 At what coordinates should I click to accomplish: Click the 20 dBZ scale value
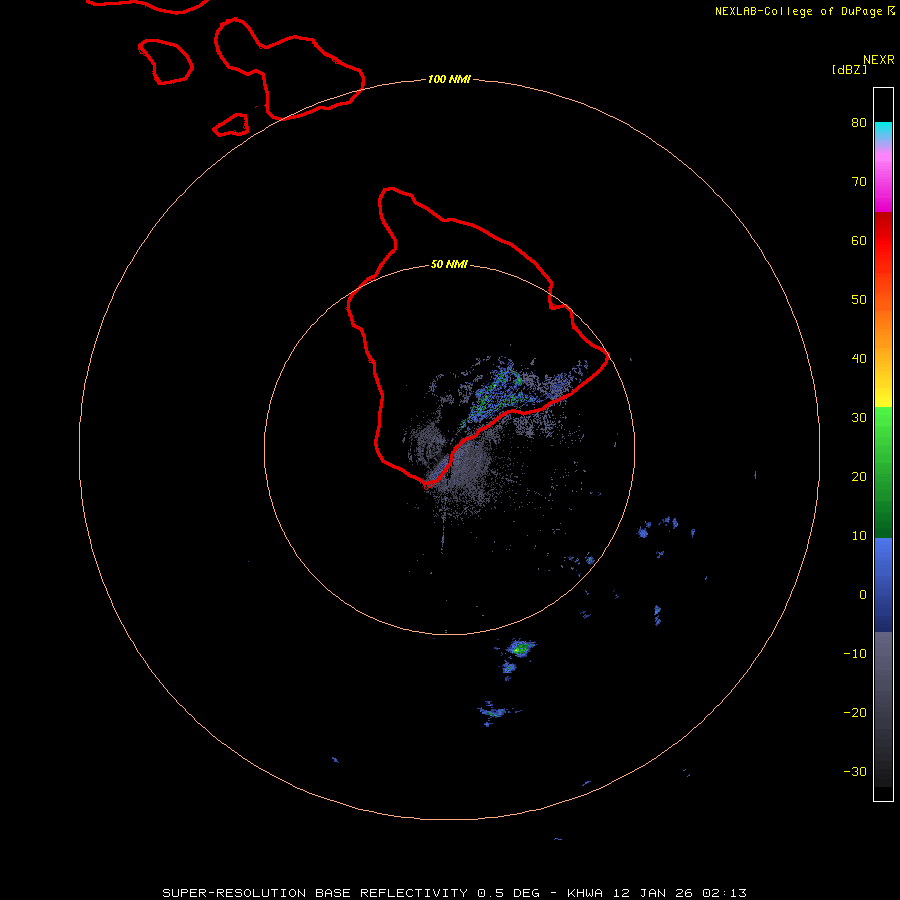859,476
